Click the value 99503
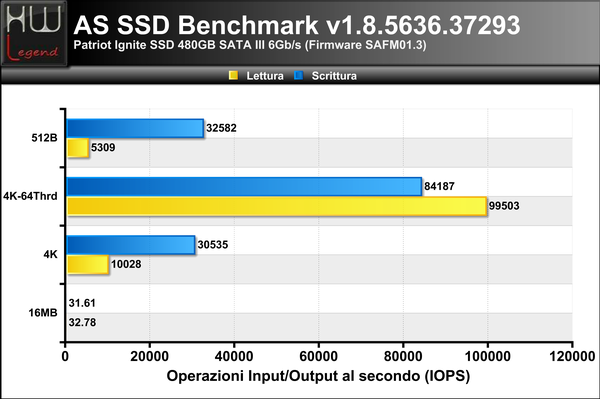 tap(504, 206)
